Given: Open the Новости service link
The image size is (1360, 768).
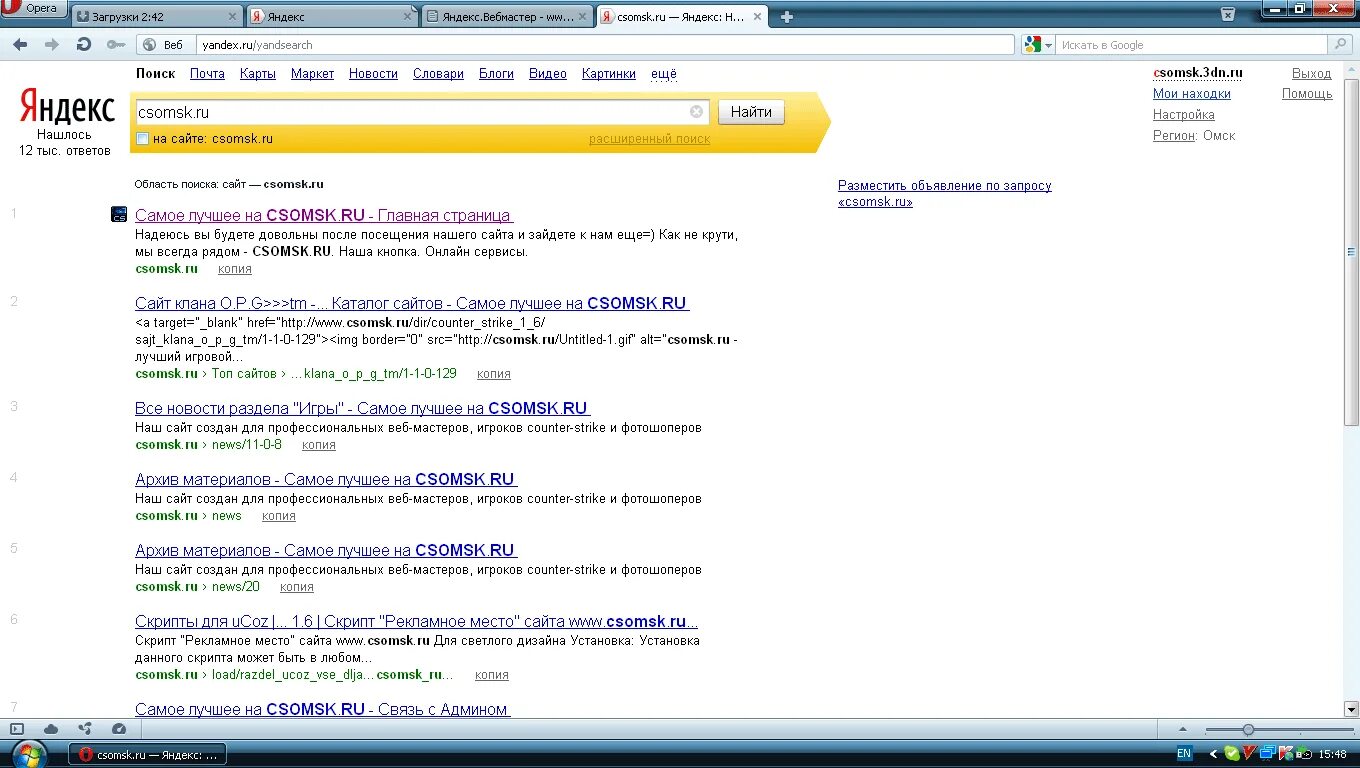Looking at the screenshot, I should click(x=373, y=74).
